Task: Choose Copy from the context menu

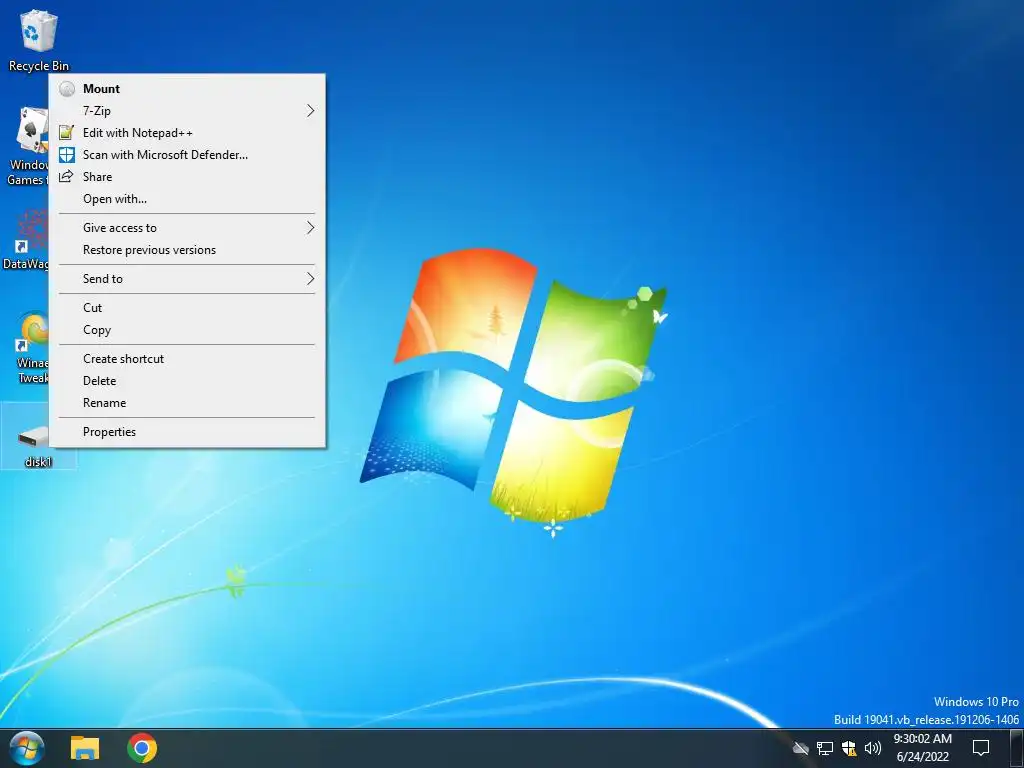Action: (x=187, y=330)
